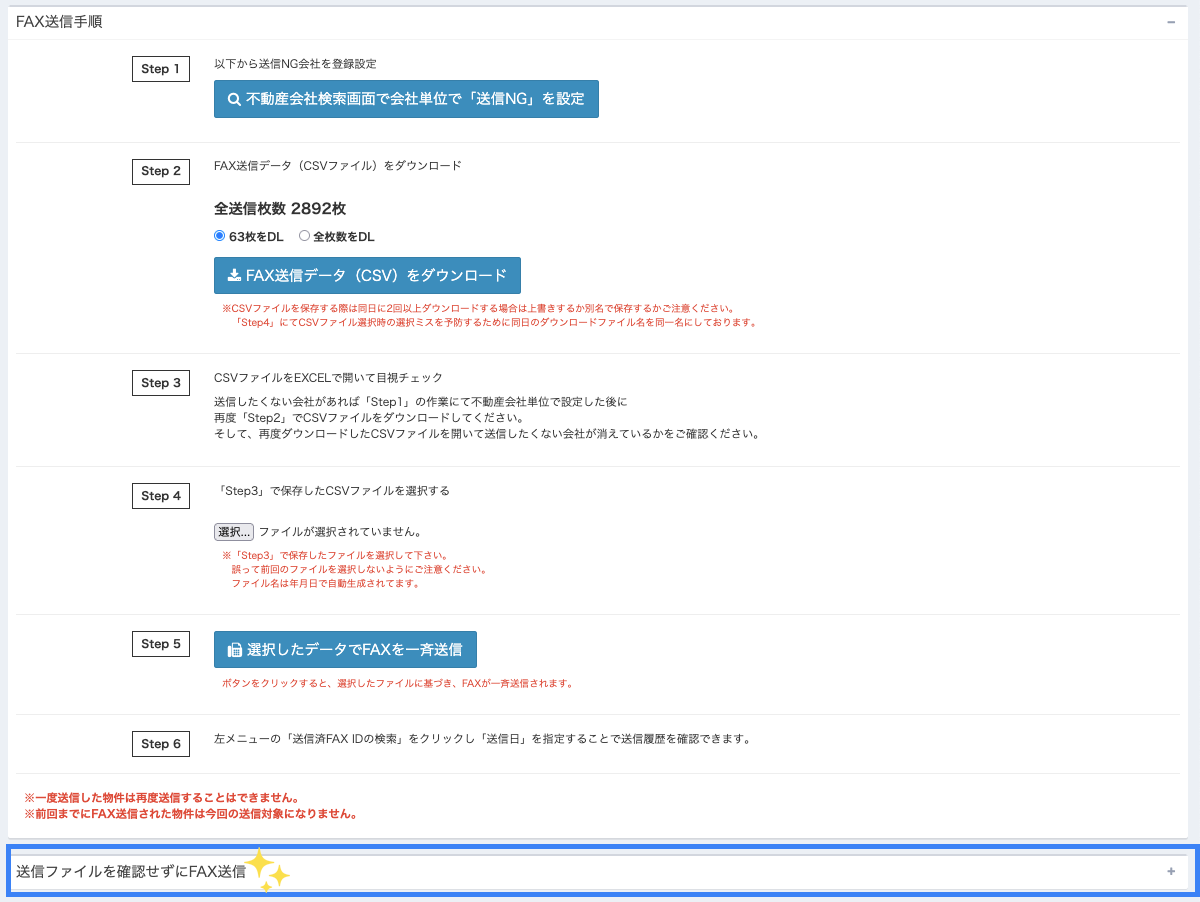Expand the 送信ファイルを確認せずにFAX送信 panel plus icon
This screenshot has height=902, width=1200.
coord(1171,871)
